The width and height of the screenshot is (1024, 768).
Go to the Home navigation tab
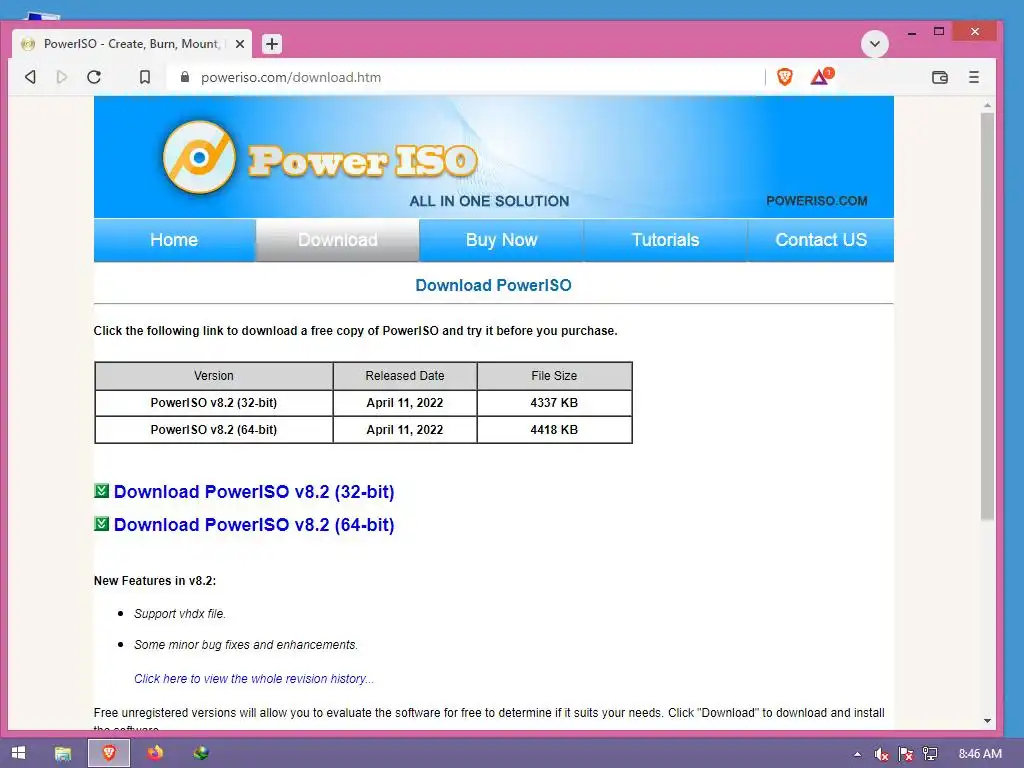point(174,240)
